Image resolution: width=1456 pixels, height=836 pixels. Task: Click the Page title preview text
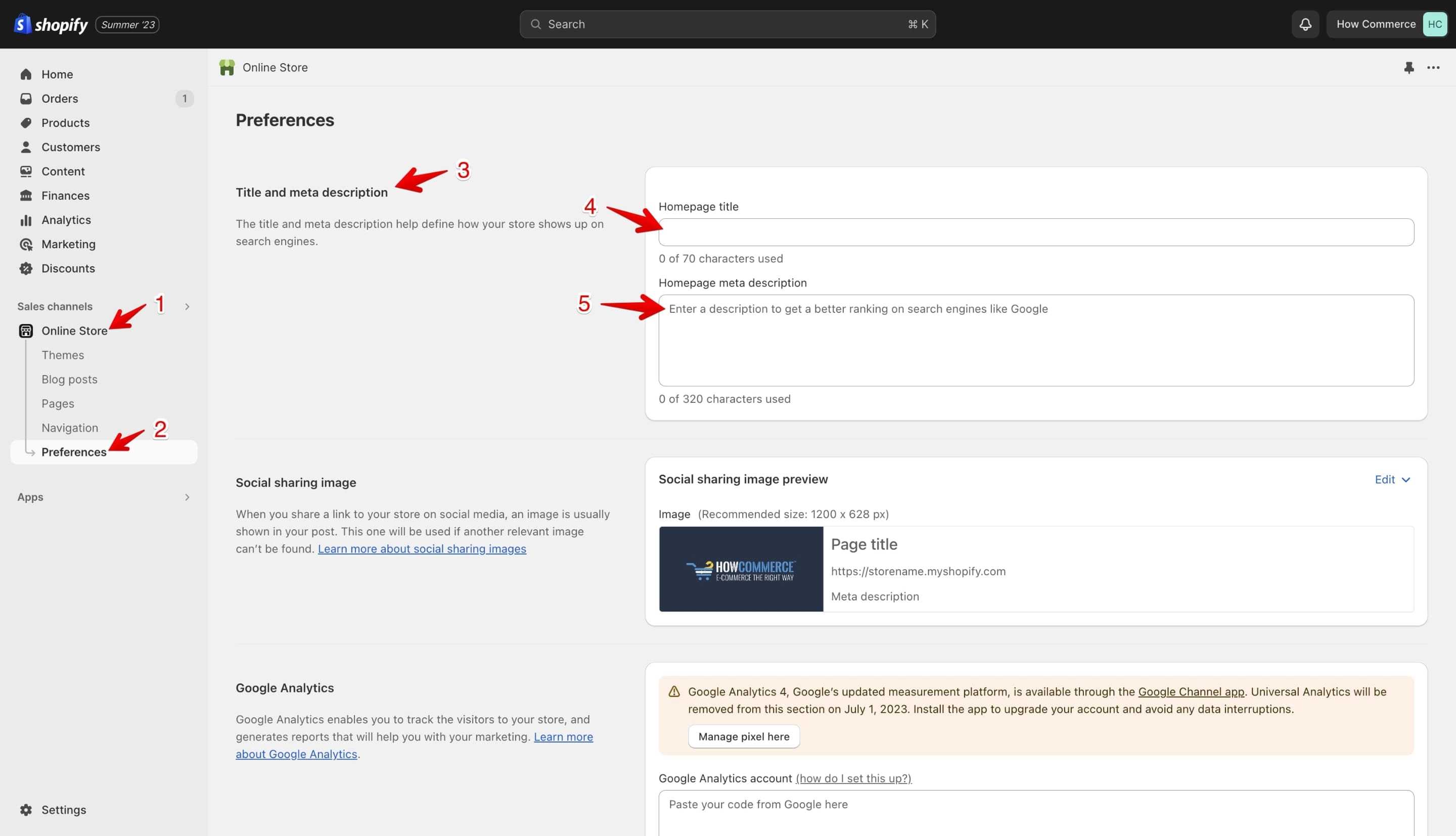[864, 544]
